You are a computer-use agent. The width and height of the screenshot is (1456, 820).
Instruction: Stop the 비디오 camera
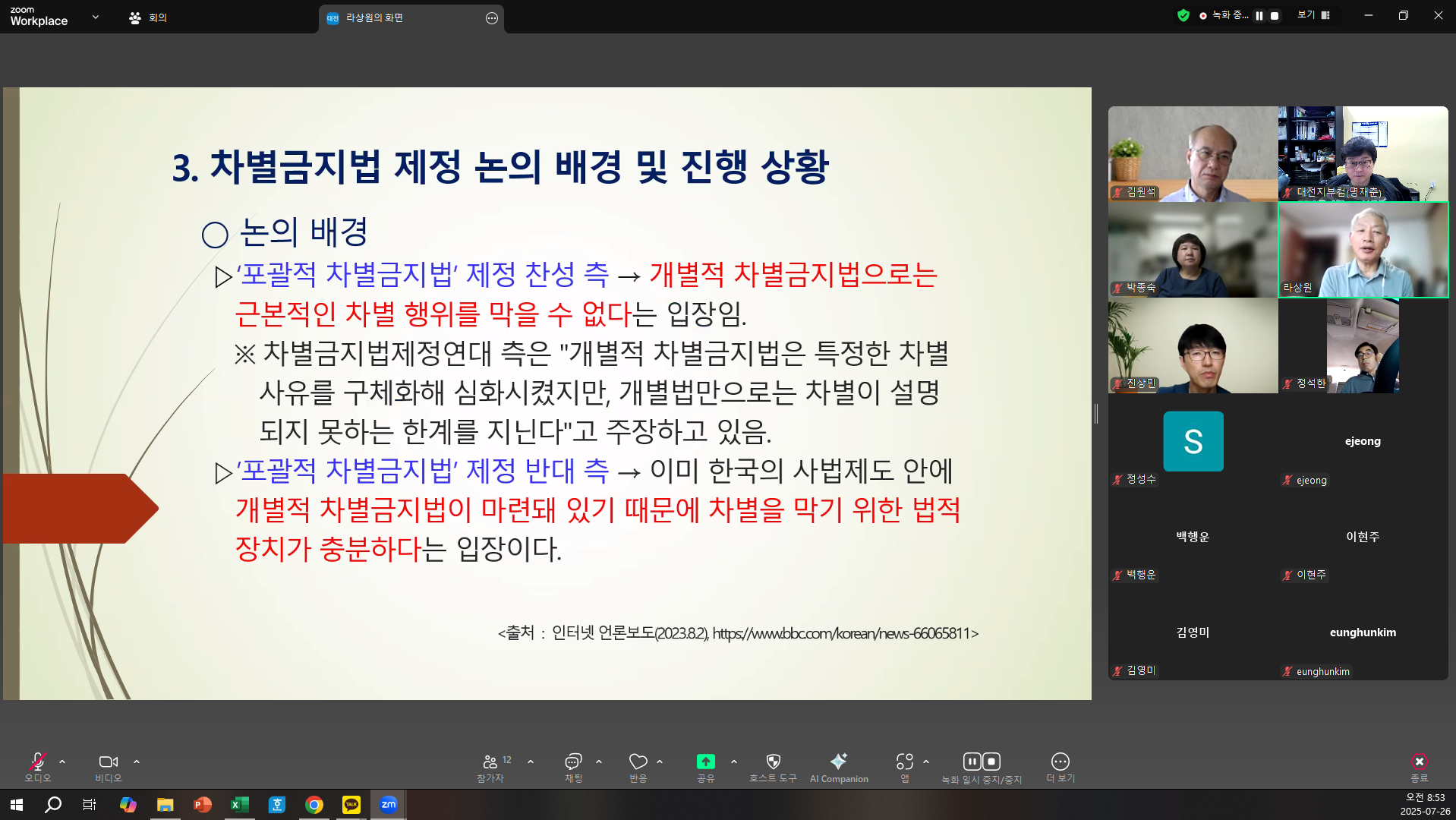pos(107,762)
